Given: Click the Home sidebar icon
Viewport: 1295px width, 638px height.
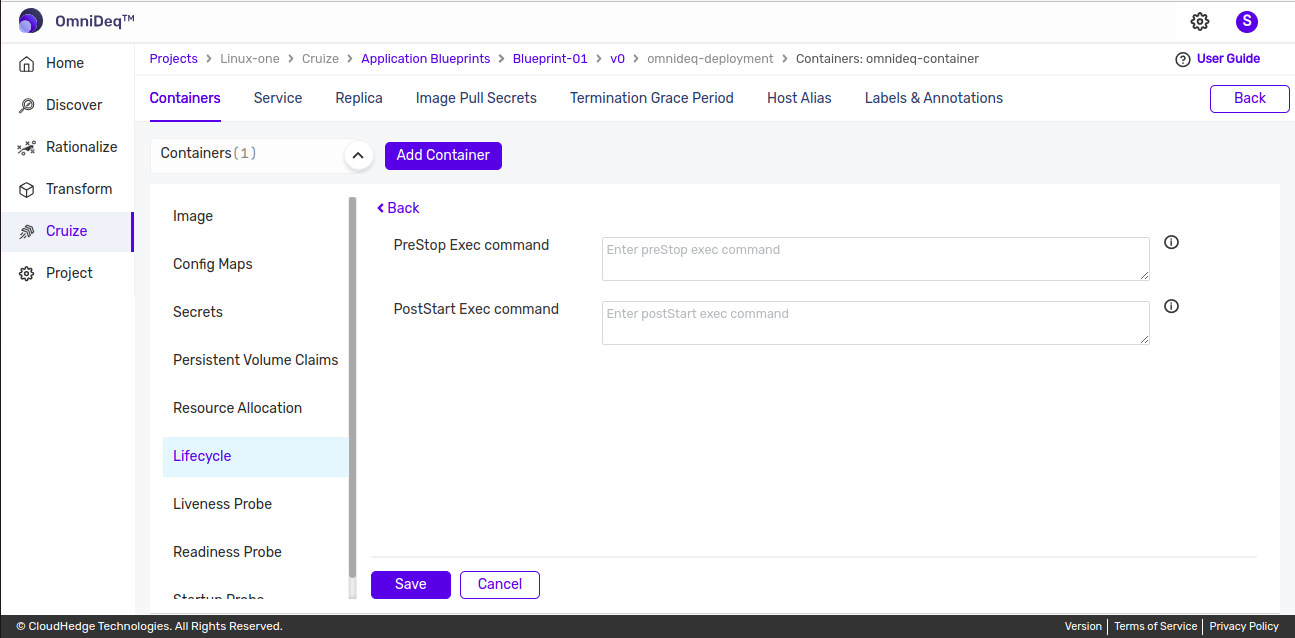Looking at the screenshot, I should pos(27,63).
